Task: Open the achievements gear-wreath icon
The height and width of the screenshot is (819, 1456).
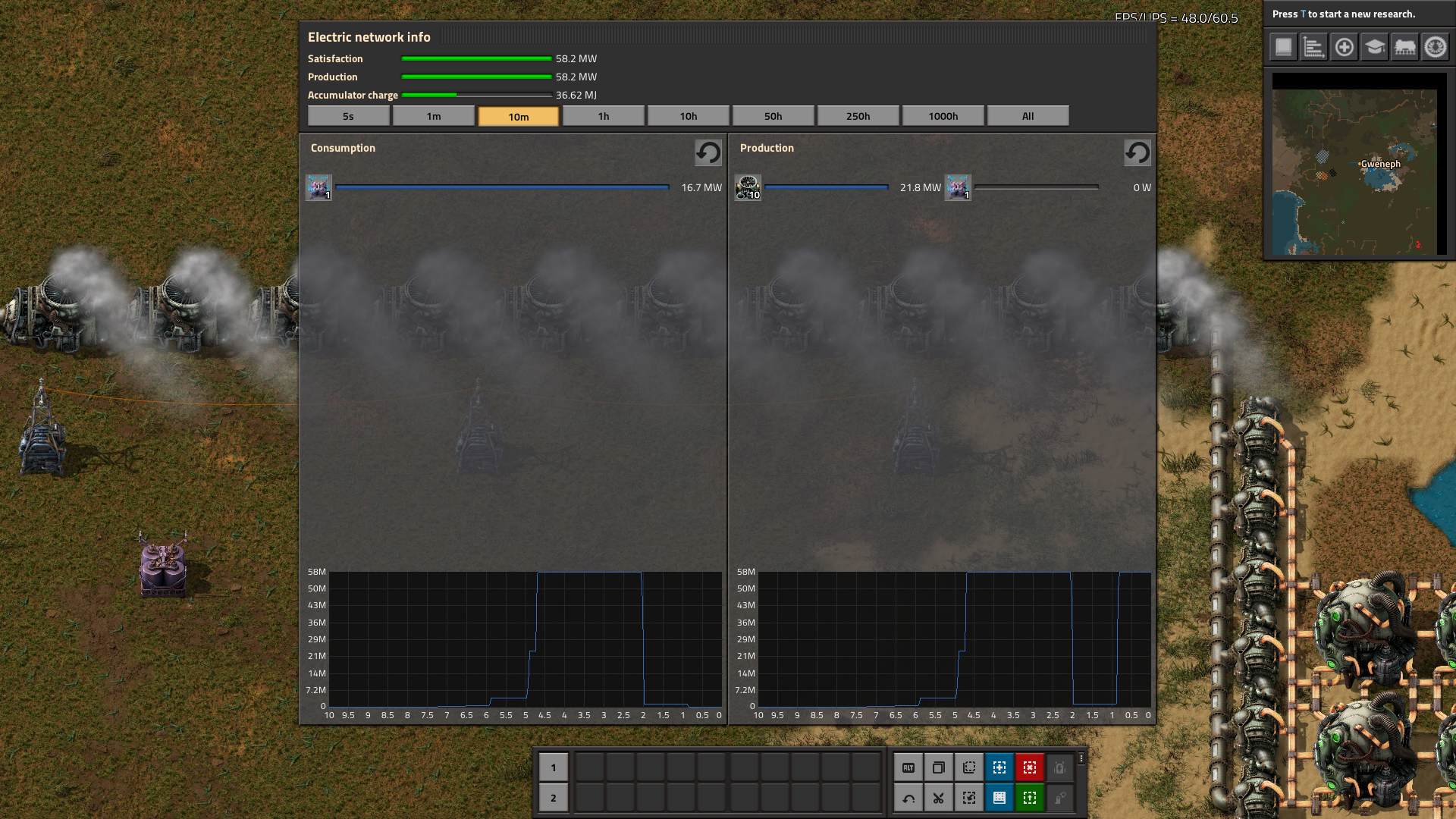Action: coord(1435,47)
